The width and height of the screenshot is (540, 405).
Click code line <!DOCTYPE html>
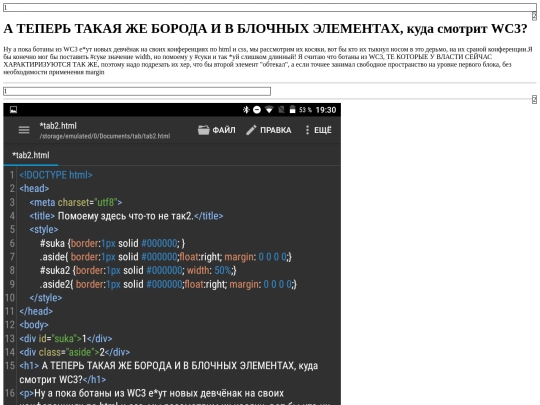[56, 175]
